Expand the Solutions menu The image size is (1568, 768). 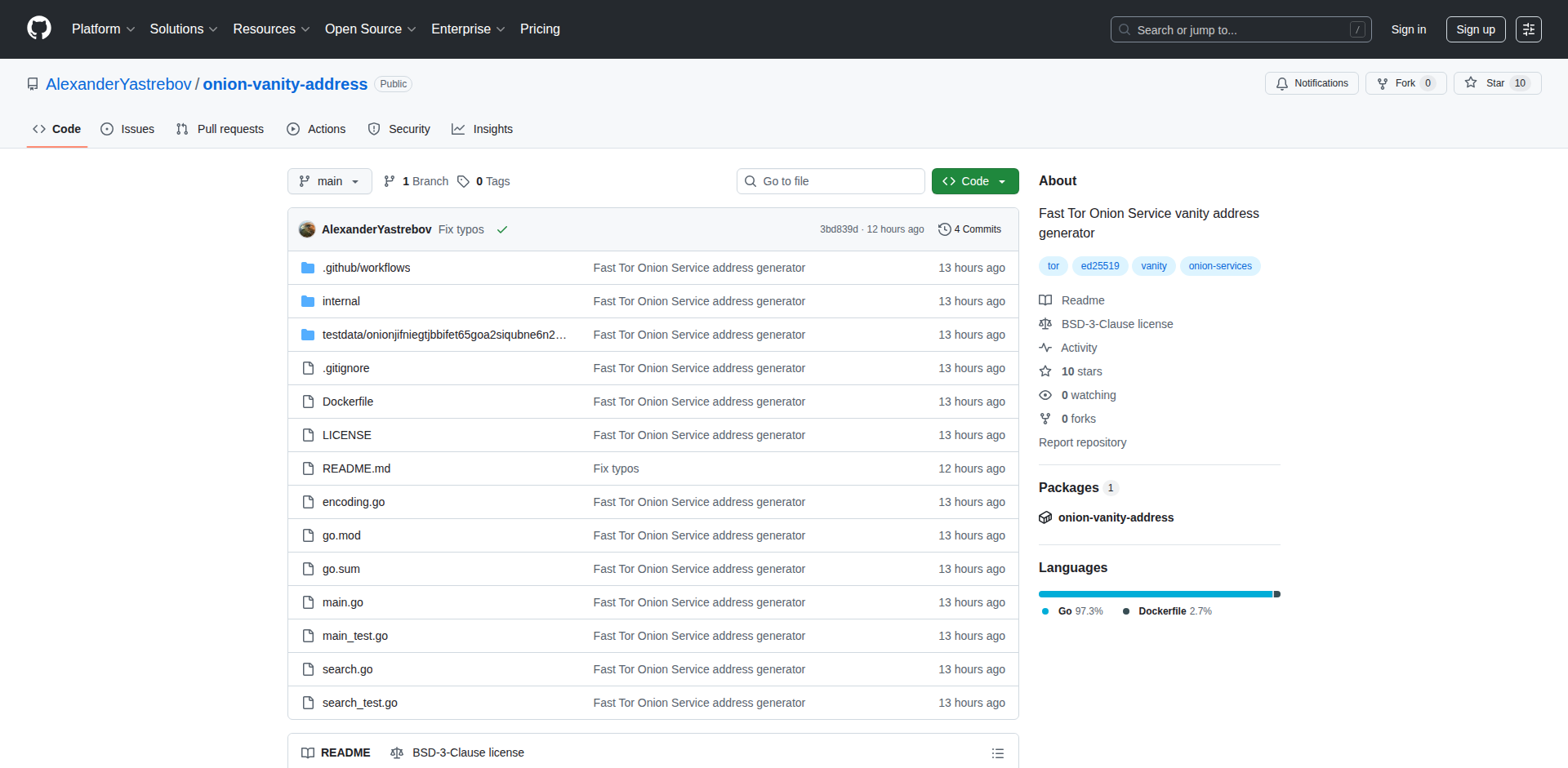pyautogui.click(x=184, y=29)
